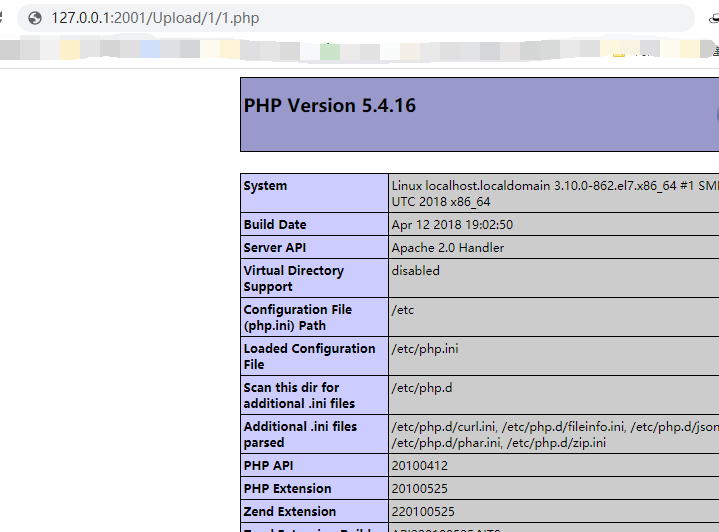Select the PHP Version 5.4.16 heading
Viewport: 719px width, 532px height.
click(x=330, y=105)
